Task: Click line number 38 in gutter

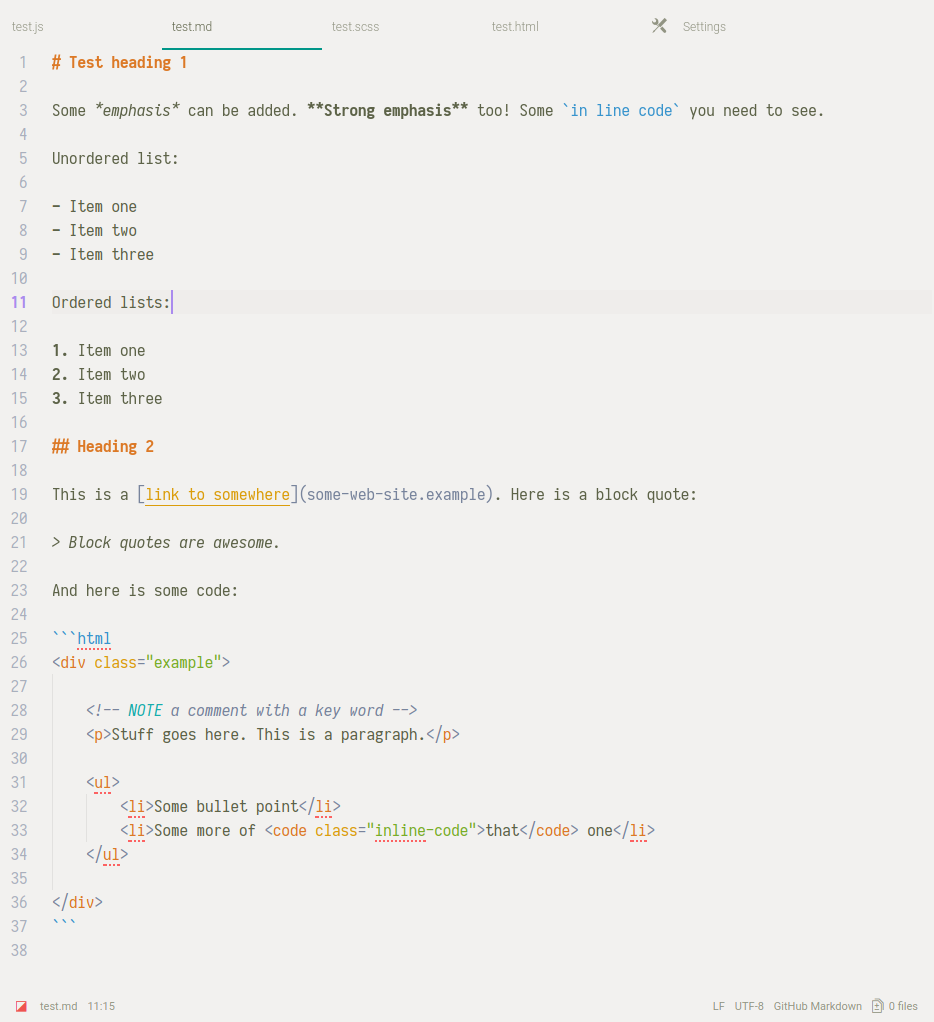Action: [19, 950]
